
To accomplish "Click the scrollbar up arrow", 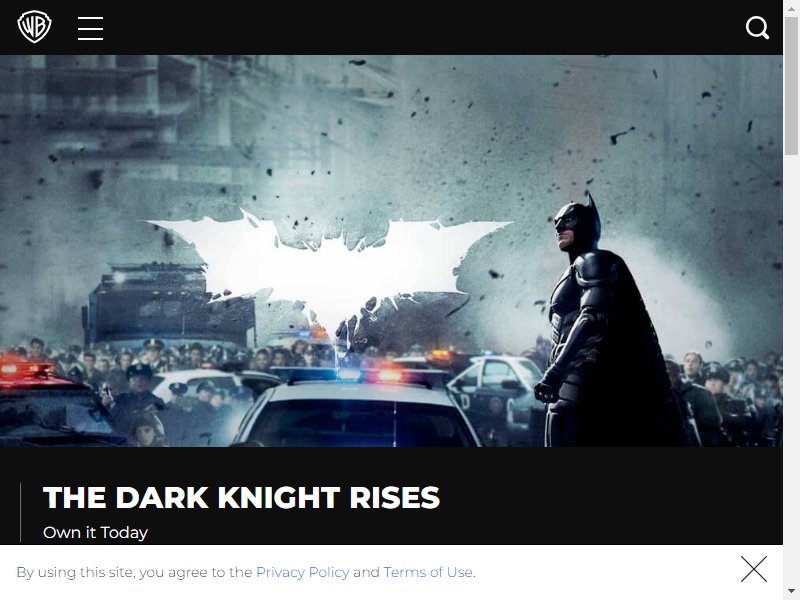I will coord(791,8).
